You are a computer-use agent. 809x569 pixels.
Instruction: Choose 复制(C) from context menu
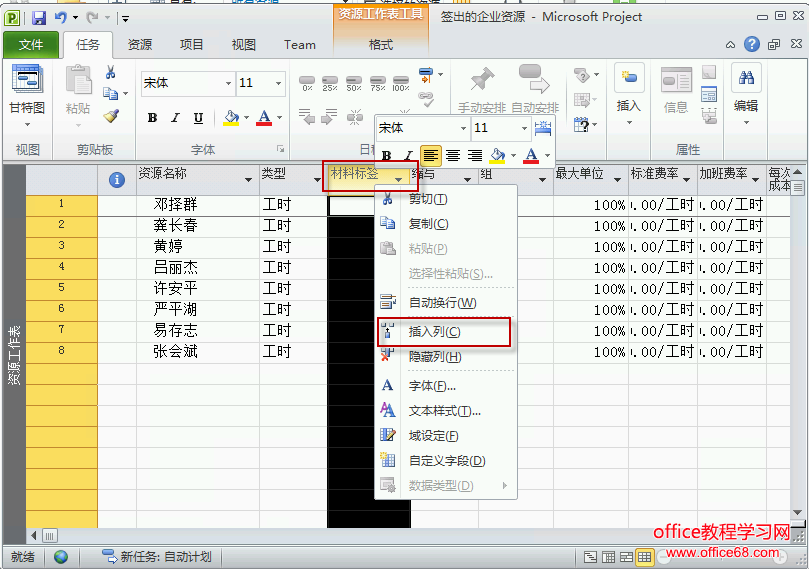(444, 224)
